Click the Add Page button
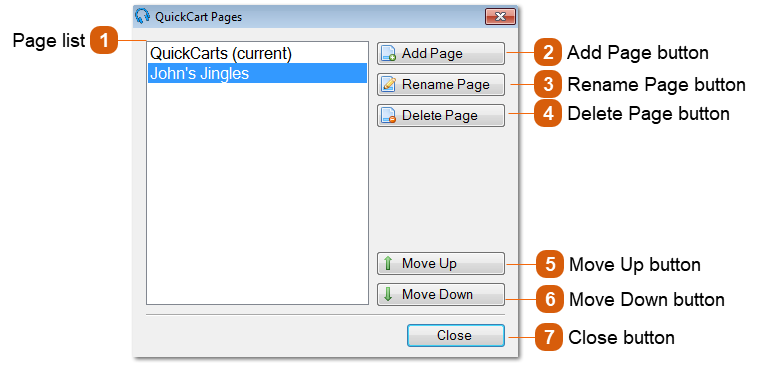762x366 pixels. click(x=441, y=53)
